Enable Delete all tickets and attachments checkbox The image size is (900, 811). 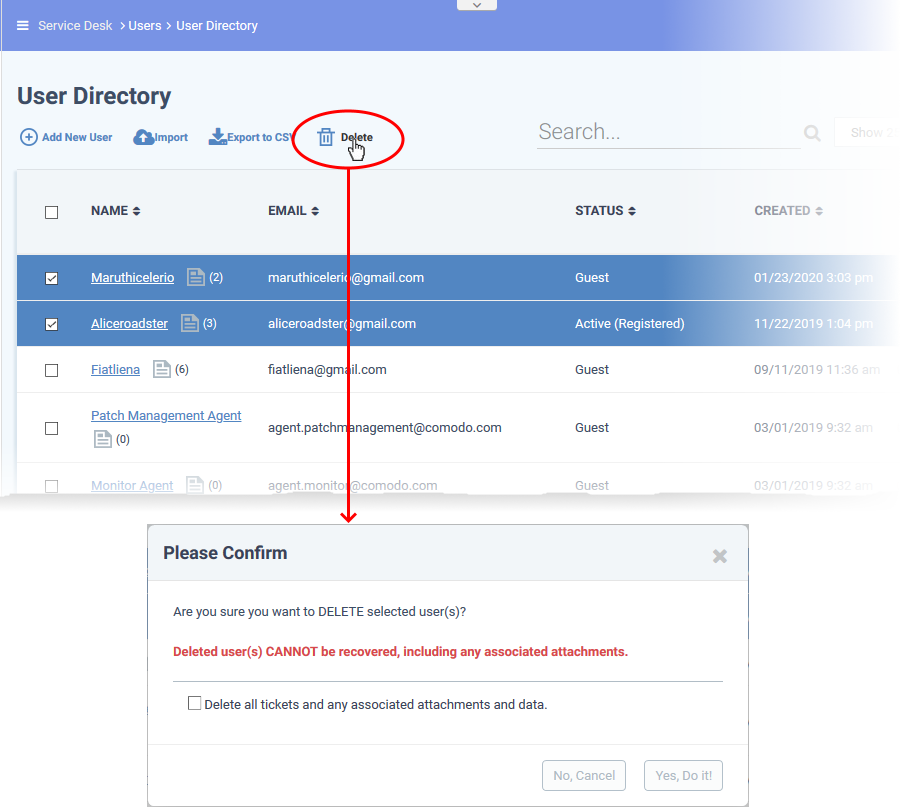(x=195, y=703)
